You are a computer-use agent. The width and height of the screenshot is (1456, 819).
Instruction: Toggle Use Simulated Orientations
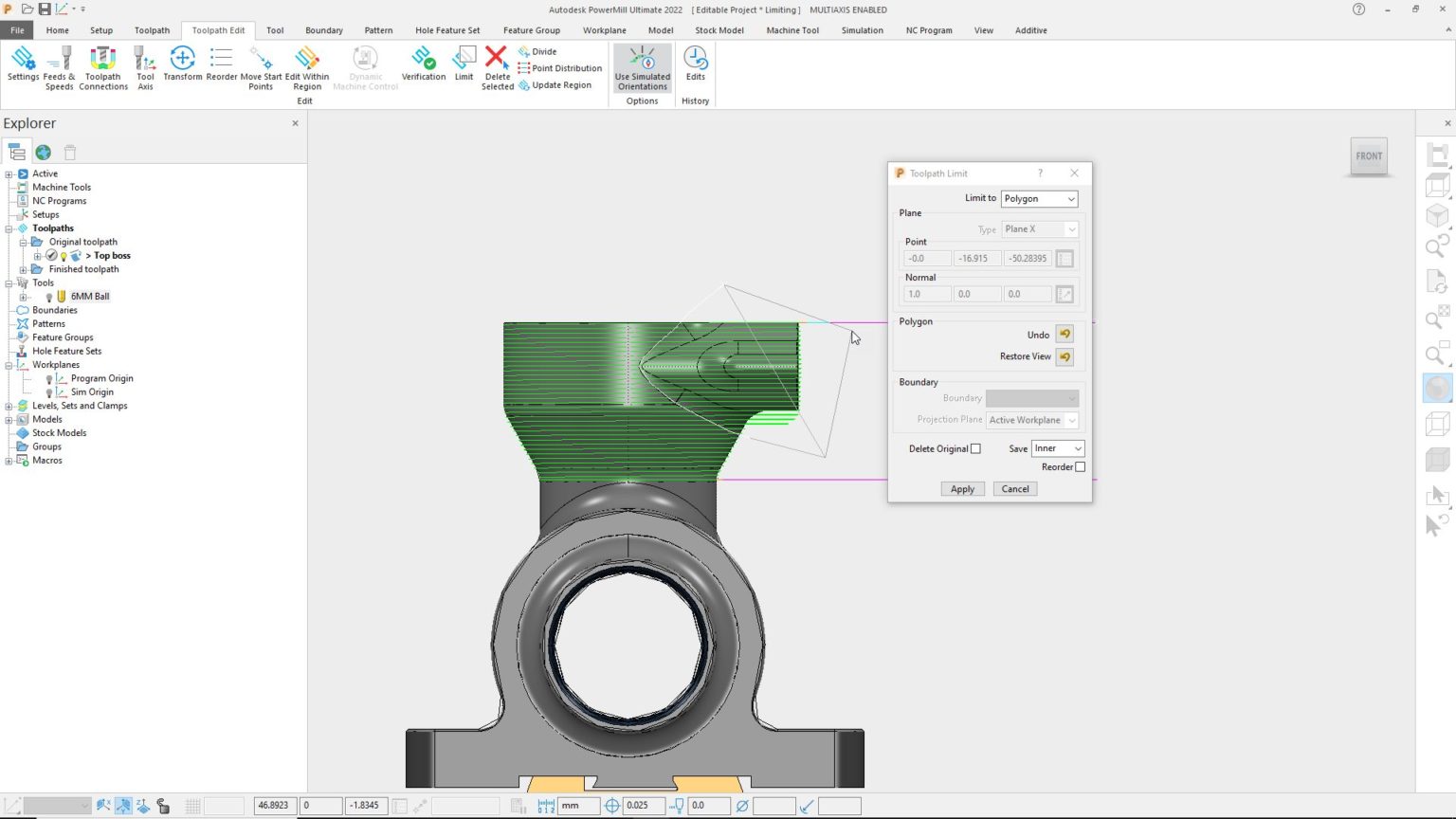642,66
